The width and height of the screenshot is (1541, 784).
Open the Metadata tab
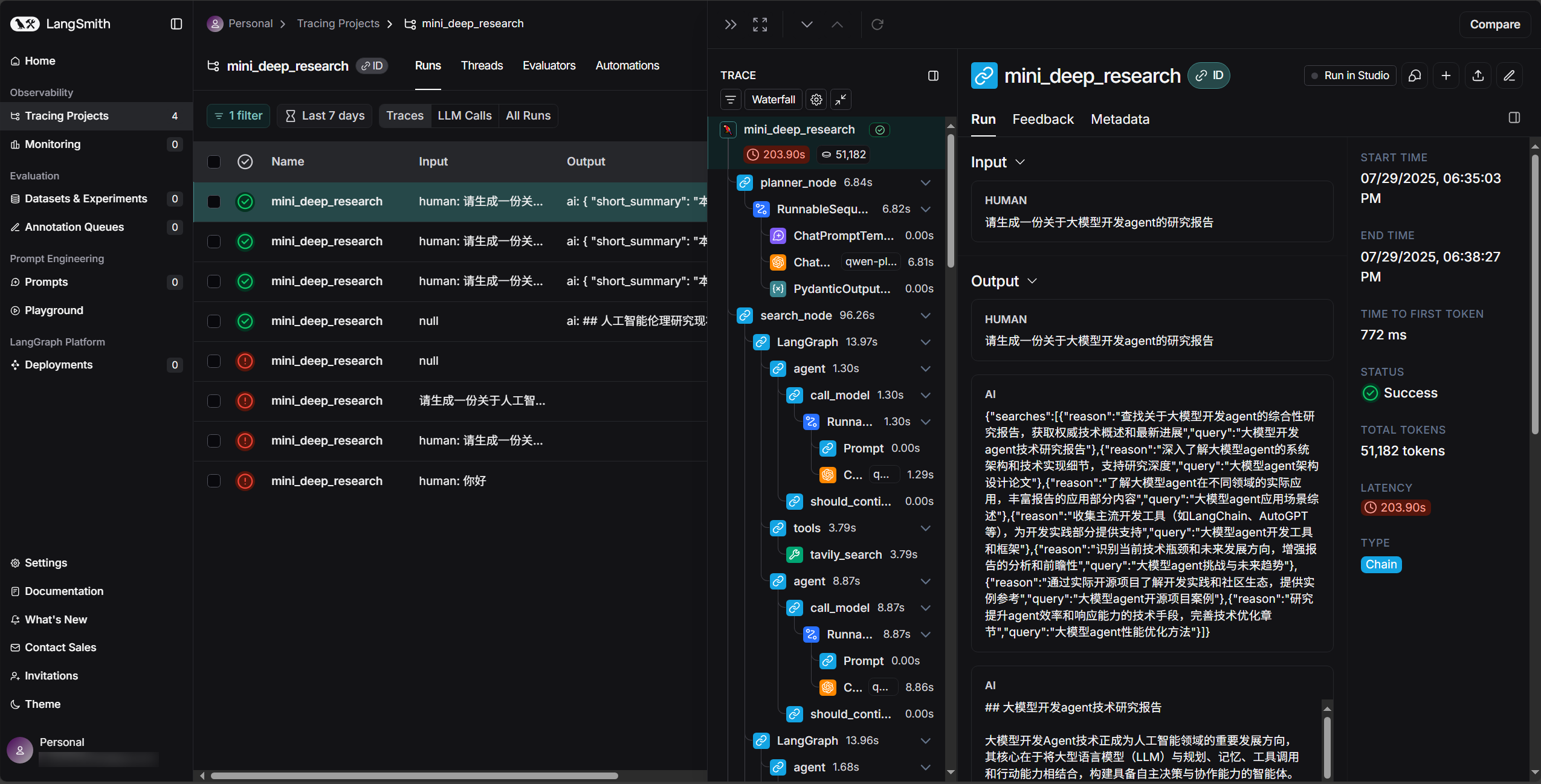[x=1120, y=120]
